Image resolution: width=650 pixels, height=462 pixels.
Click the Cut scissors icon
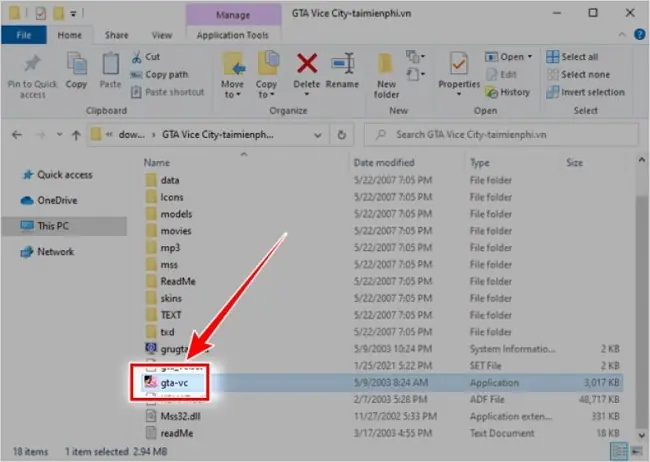(x=136, y=57)
